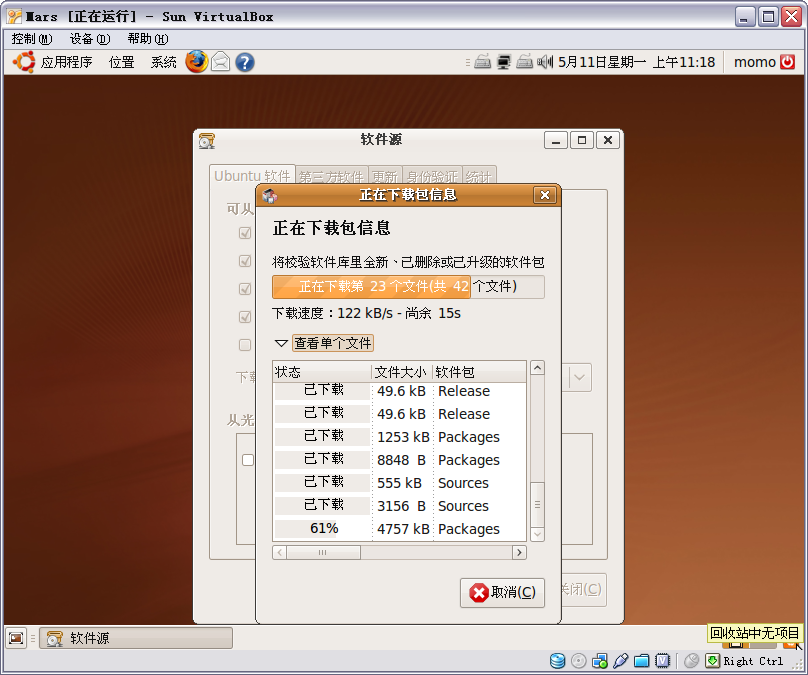Toggle the first checkbox in Ubuntu software list
Image resolution: width=808 pixels, height=675 pixels.
[245, 233]
